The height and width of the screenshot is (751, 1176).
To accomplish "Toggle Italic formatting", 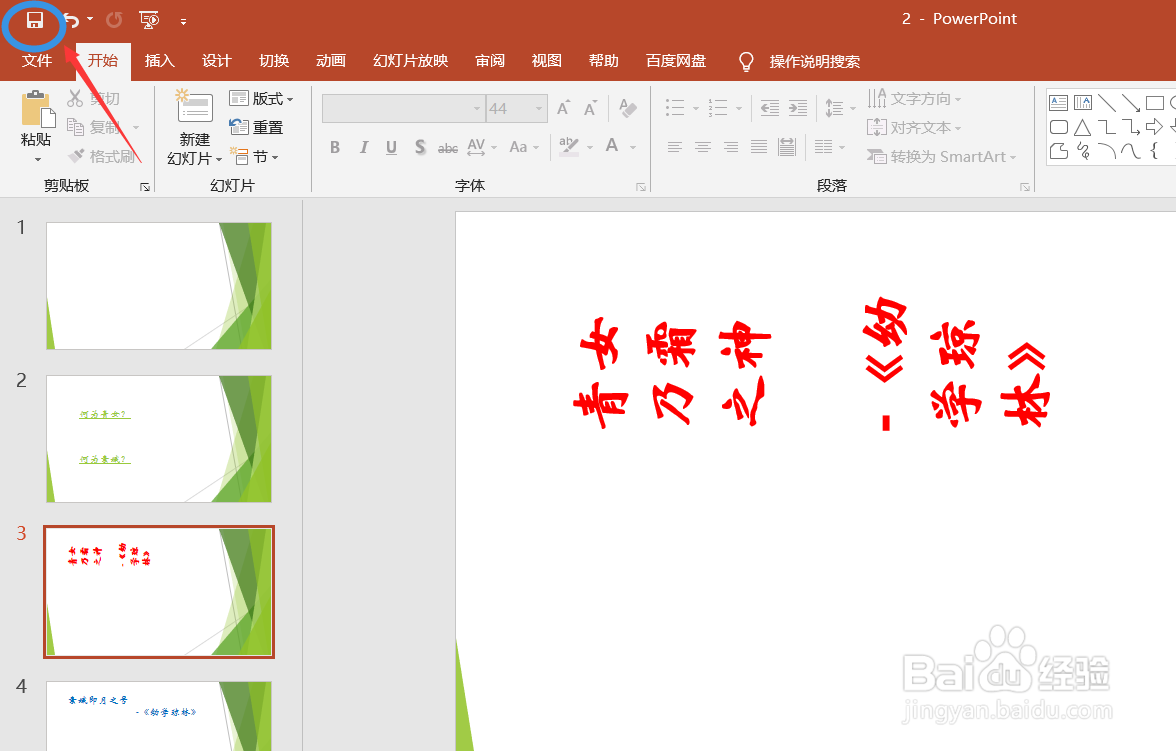I will (363, 147).
